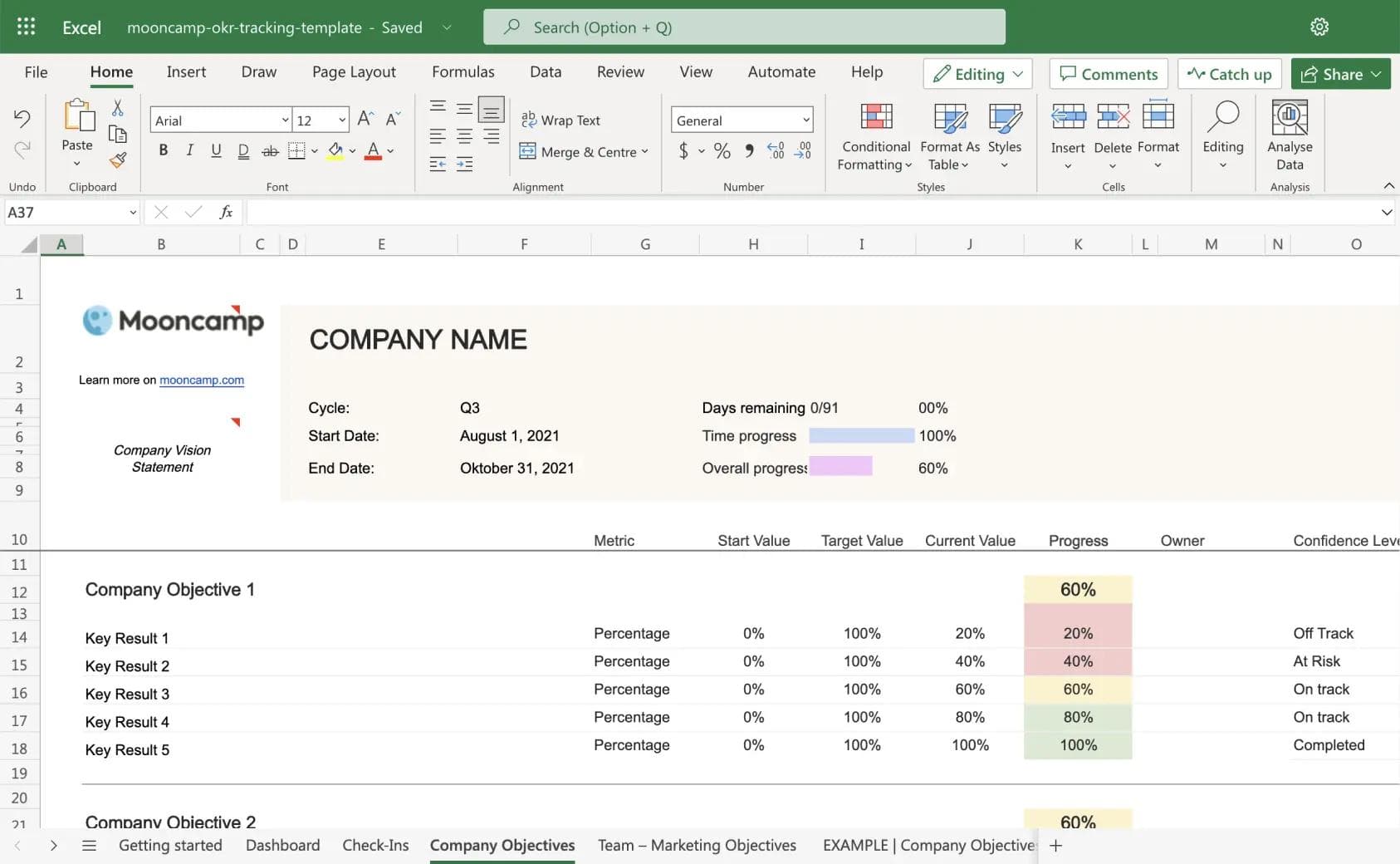
Task: Switch to the Formulas ribbon tab
Action: point(463,71)
